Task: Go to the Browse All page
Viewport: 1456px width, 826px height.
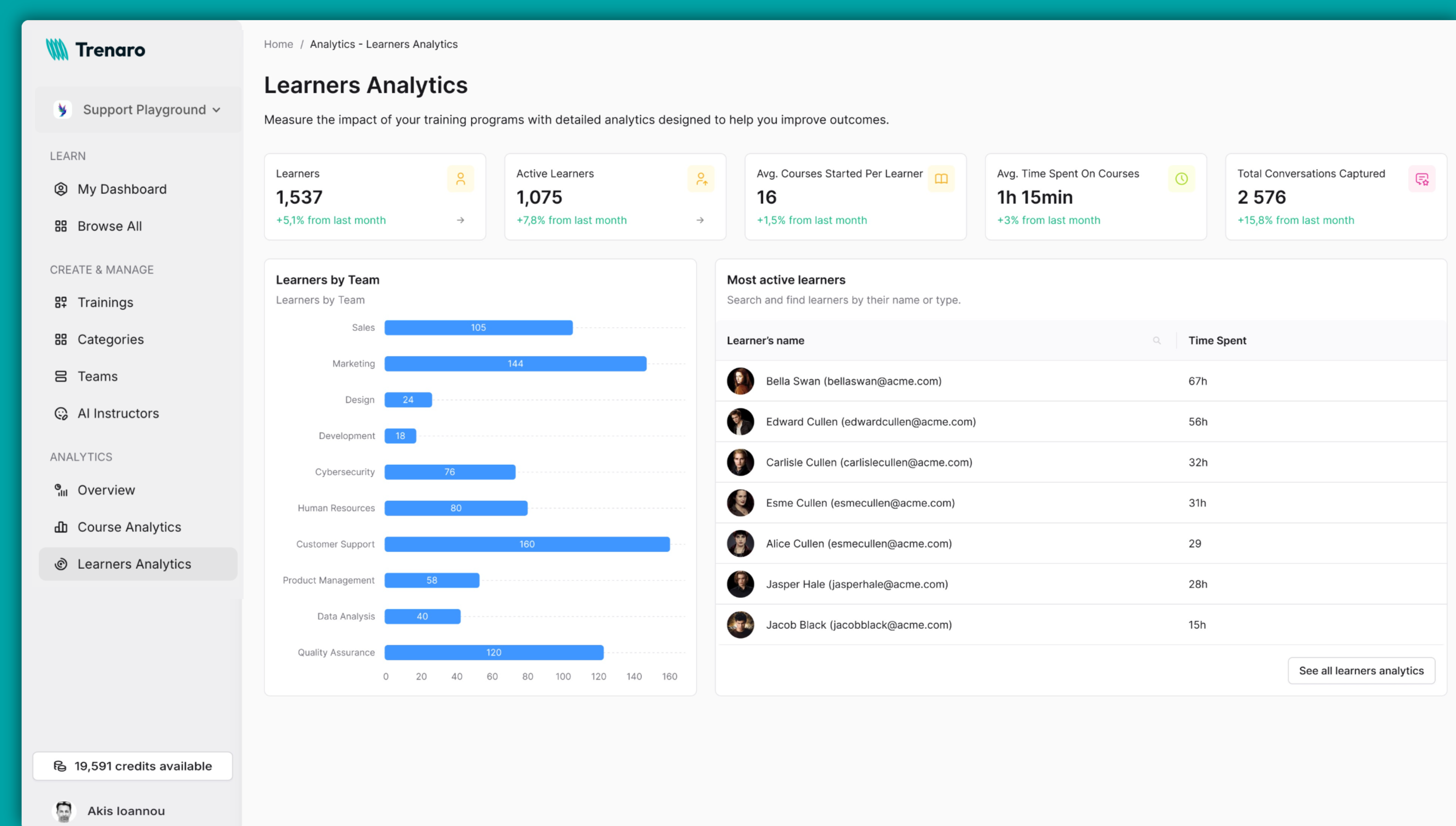Action: pos(109,226)
